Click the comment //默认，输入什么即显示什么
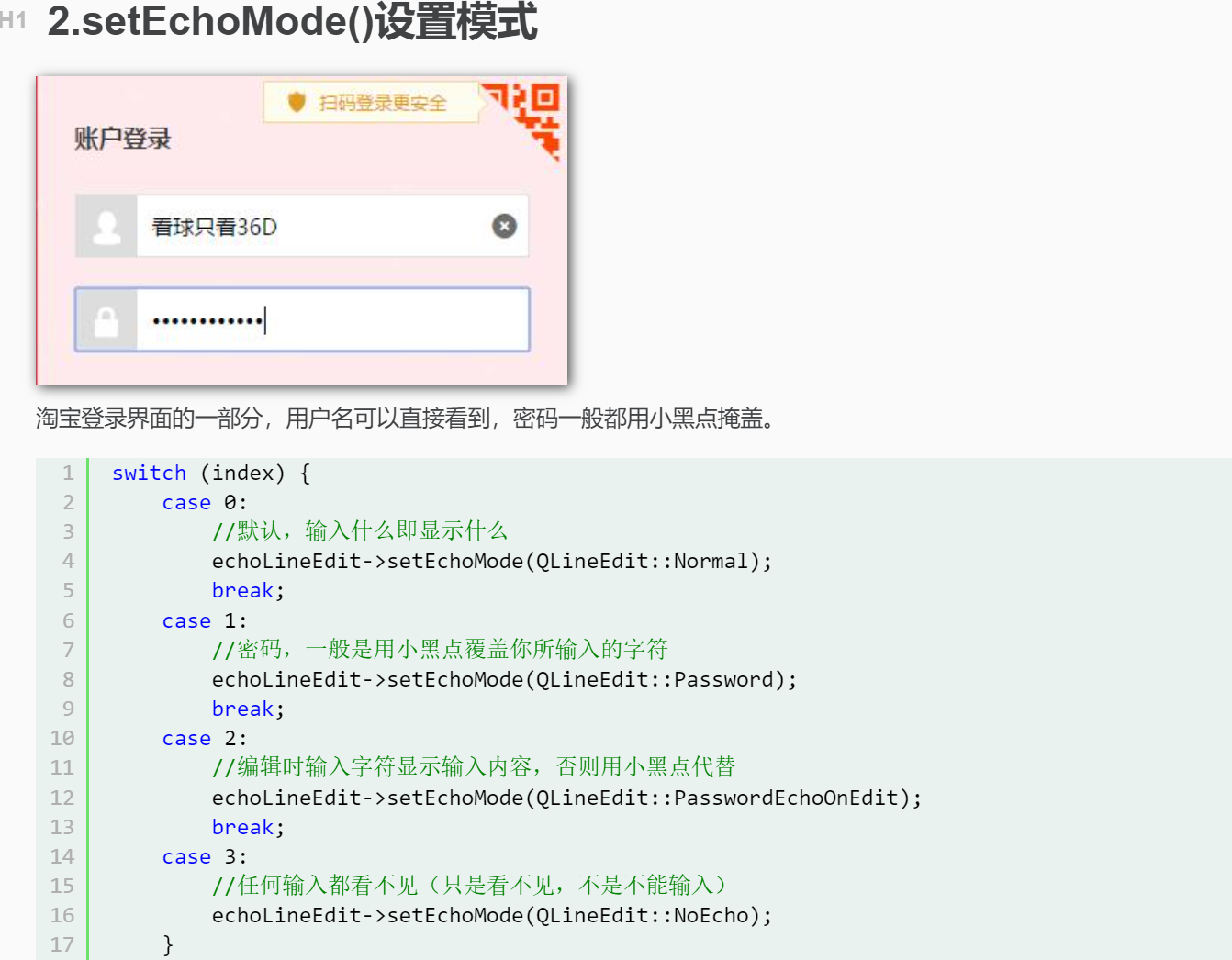The width and height of the screenshot is (1232, 960). pos(360,531)
